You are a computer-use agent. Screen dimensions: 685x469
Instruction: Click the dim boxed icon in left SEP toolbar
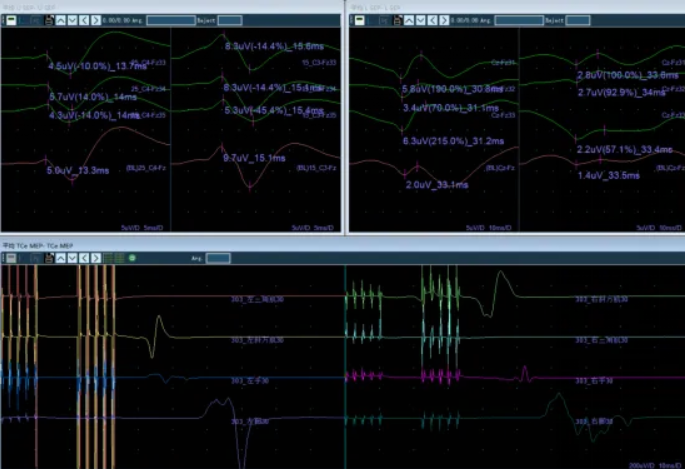pyautogui.click(x=37, y=20)
